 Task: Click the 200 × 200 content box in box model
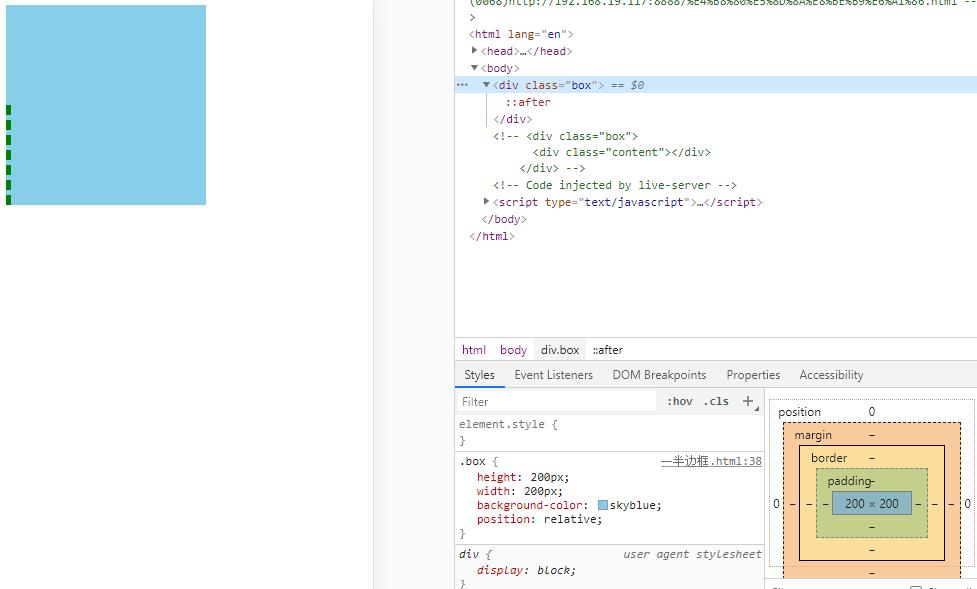click(x=872, y=504)
